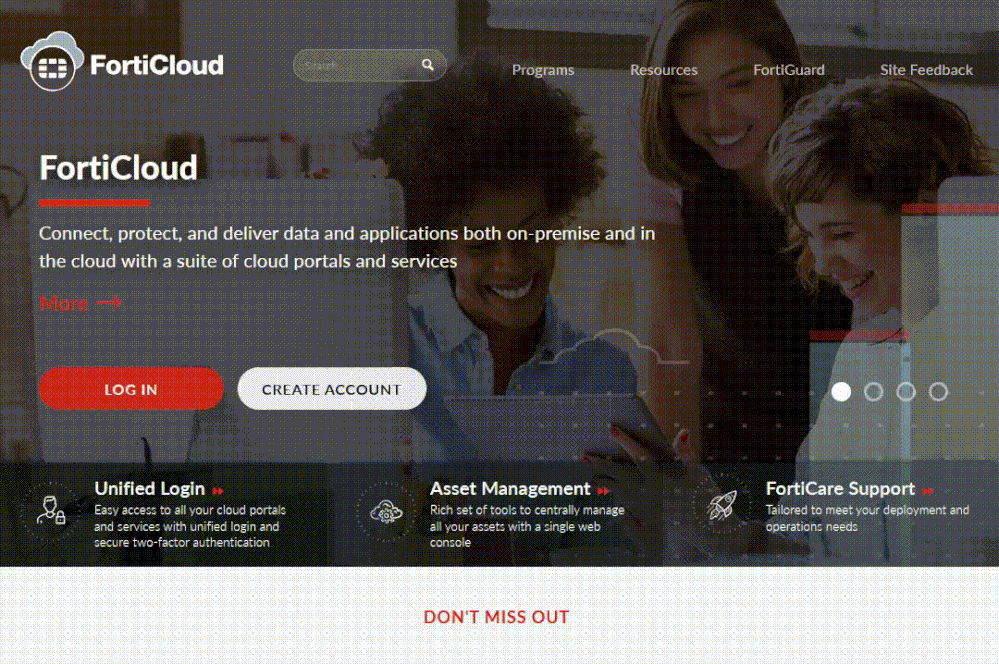Click the Asset Management cloud gear icon

[x=386, y=512]
